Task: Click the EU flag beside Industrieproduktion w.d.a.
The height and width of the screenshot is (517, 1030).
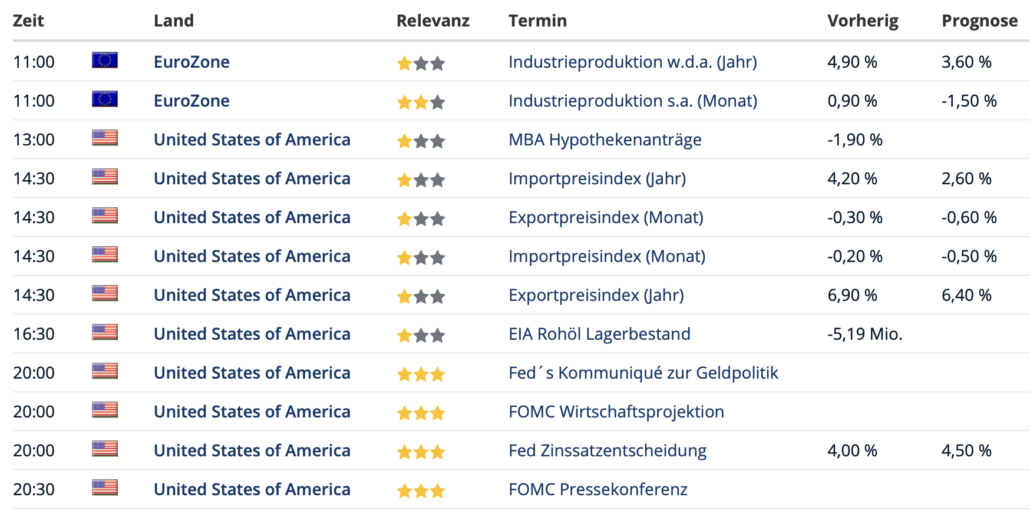Action: pyautogui.click(x=104, y=60)
